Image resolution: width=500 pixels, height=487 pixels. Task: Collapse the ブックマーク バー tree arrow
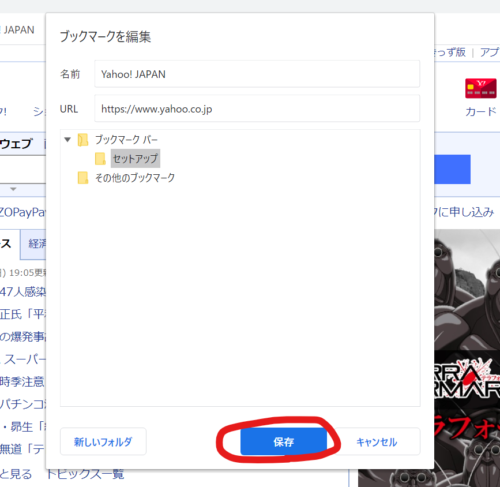coord(68,139)
